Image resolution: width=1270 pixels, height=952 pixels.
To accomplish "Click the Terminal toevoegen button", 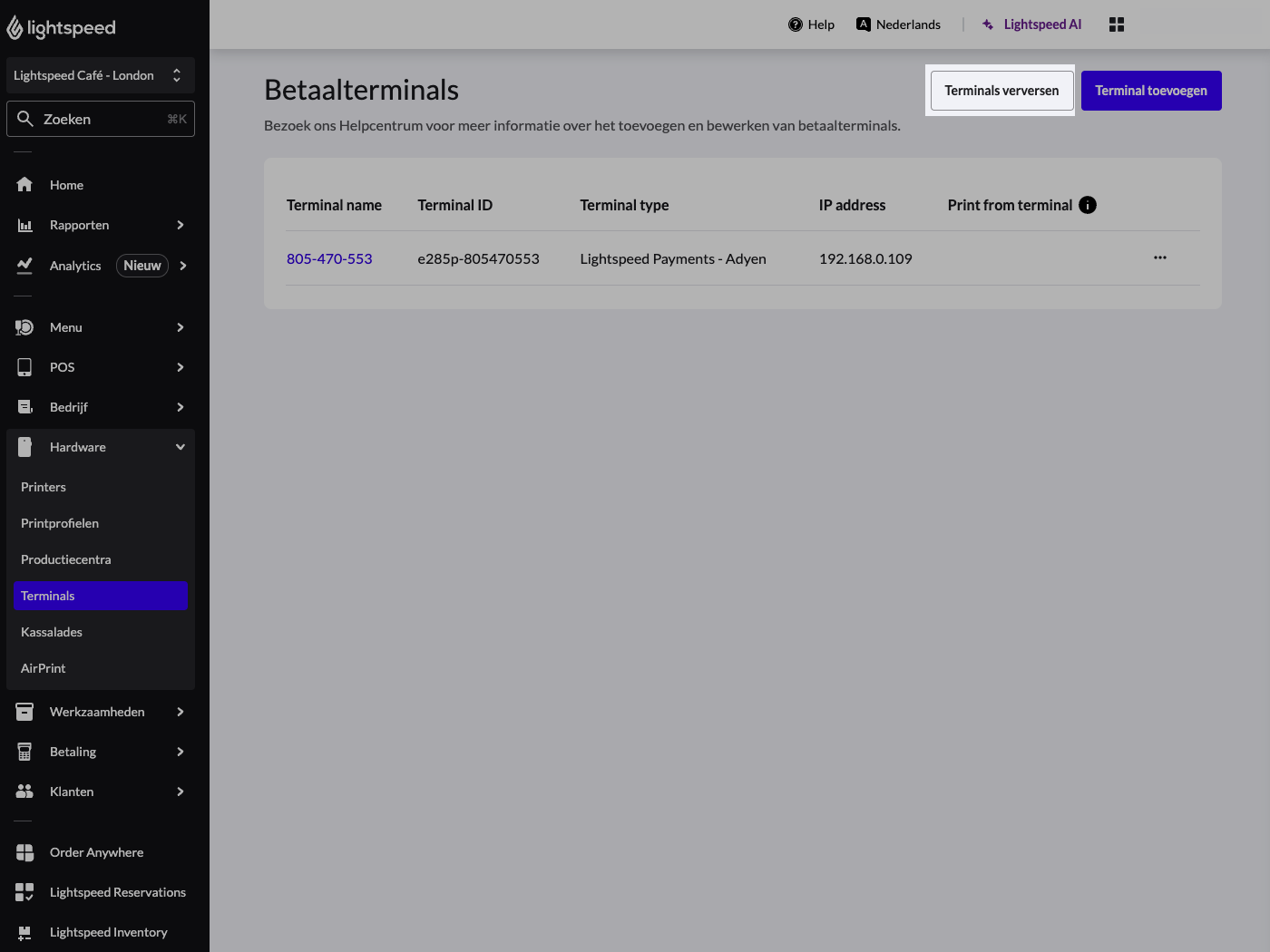I will (x=1151, y=91).
